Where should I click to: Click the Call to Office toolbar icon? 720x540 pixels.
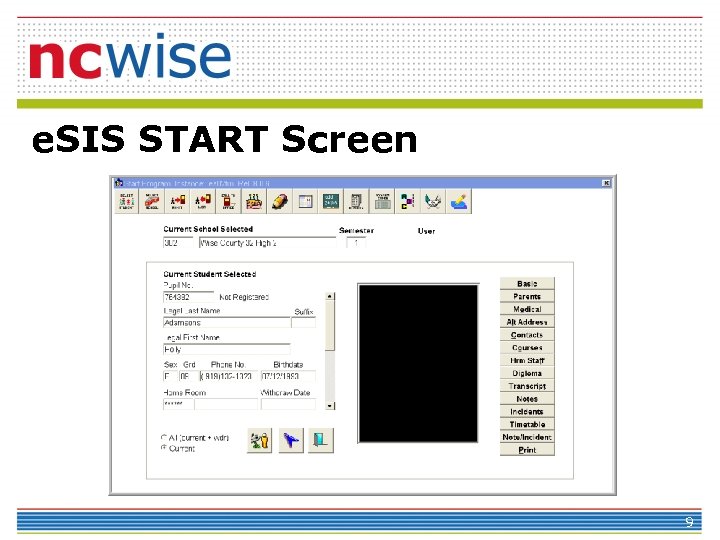[228, 202]
